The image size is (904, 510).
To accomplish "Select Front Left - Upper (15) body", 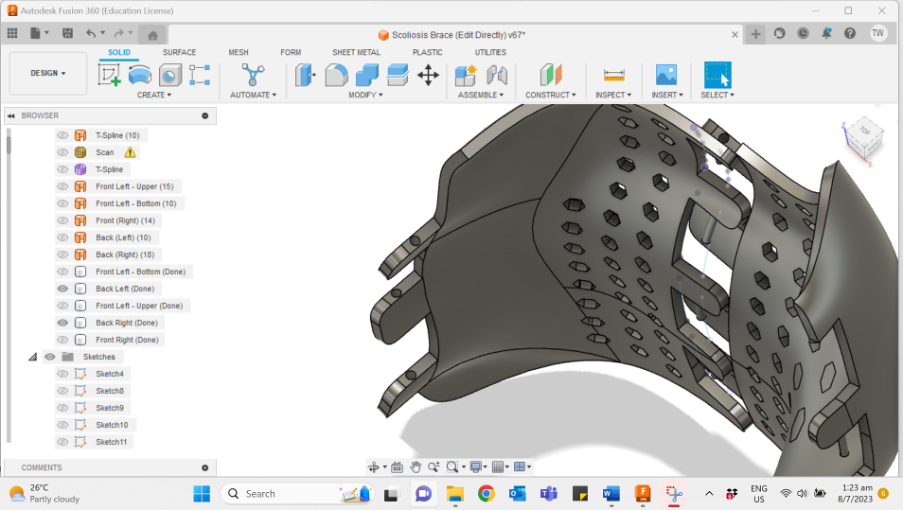I will (x=134, y=187).
